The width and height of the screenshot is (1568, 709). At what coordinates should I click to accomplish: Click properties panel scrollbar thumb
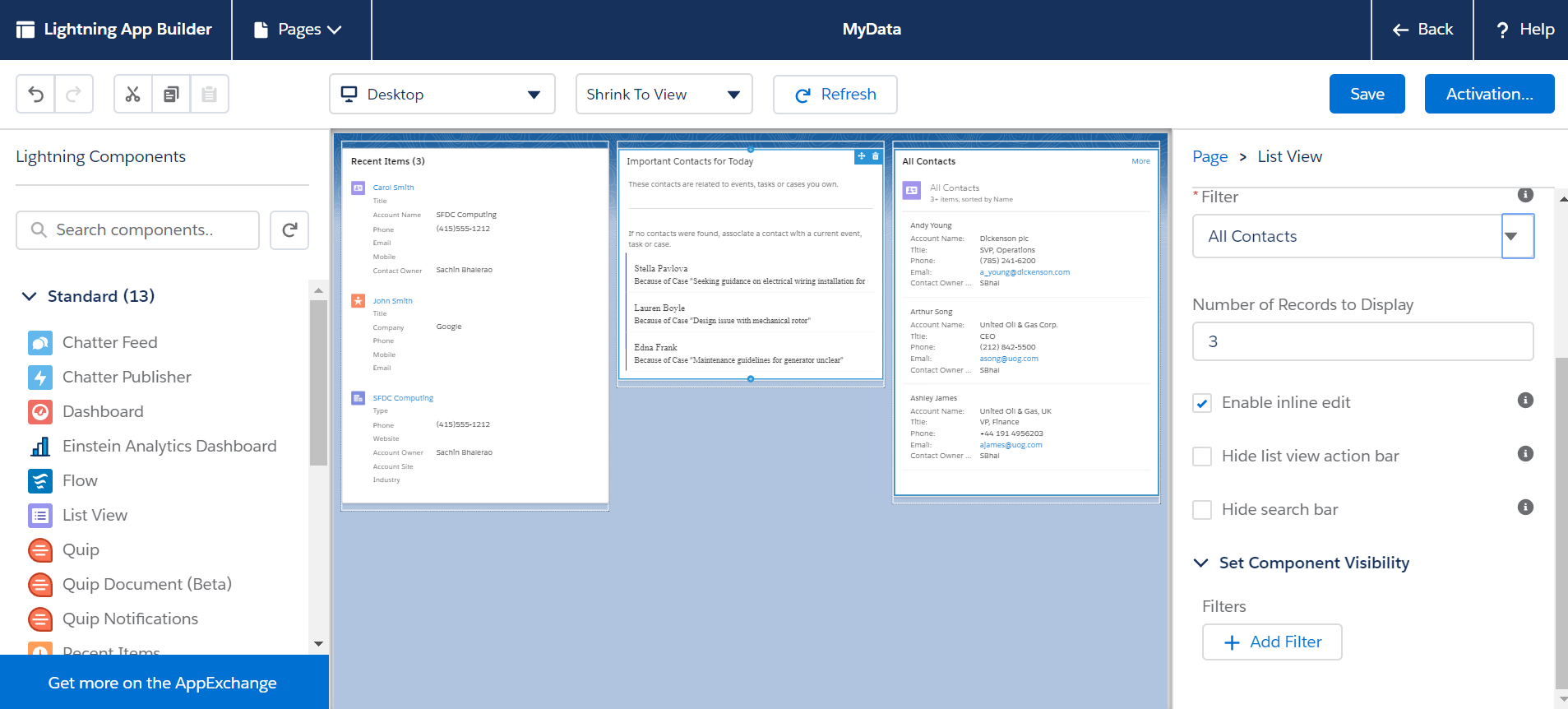1561,522
